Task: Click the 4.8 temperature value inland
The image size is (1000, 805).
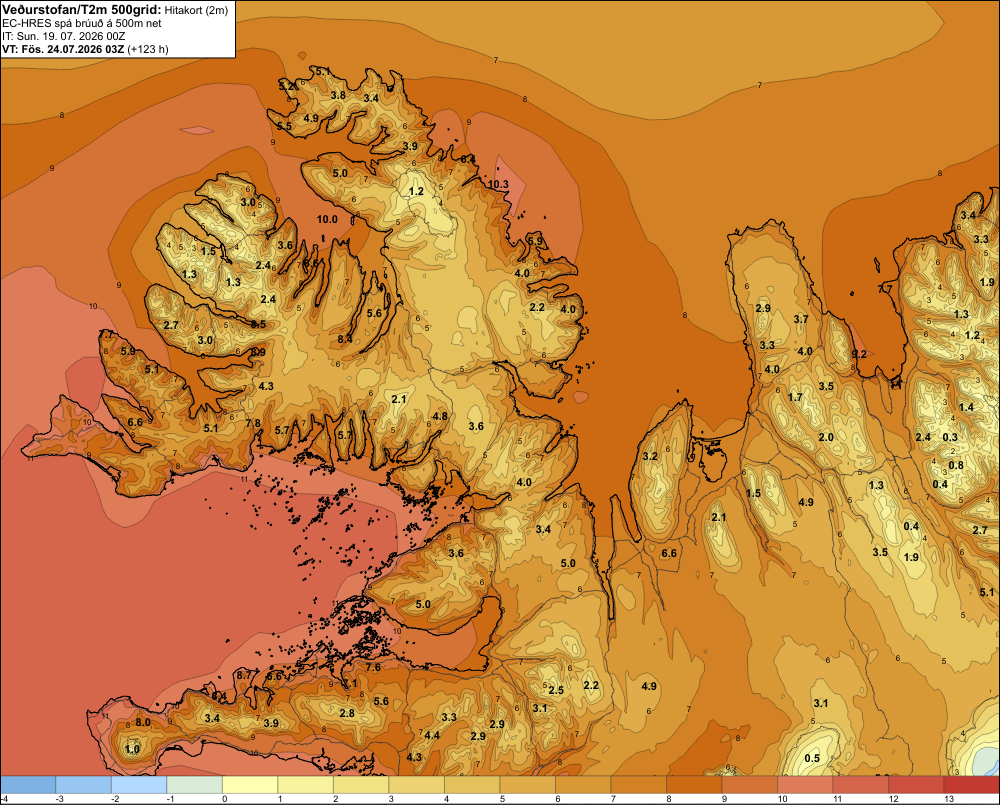Action: pyautogui.click(x=439, y=417)
